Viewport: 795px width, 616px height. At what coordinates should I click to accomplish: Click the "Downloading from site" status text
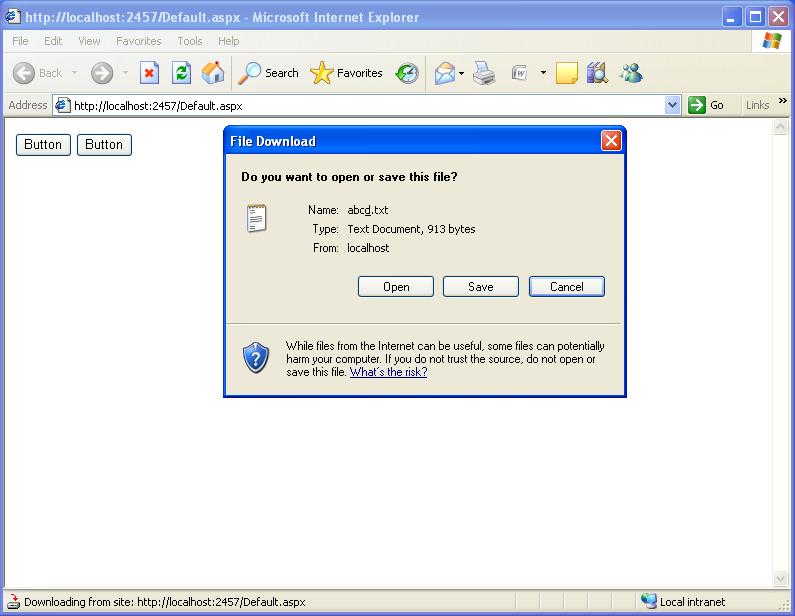[x=165, y=602]
